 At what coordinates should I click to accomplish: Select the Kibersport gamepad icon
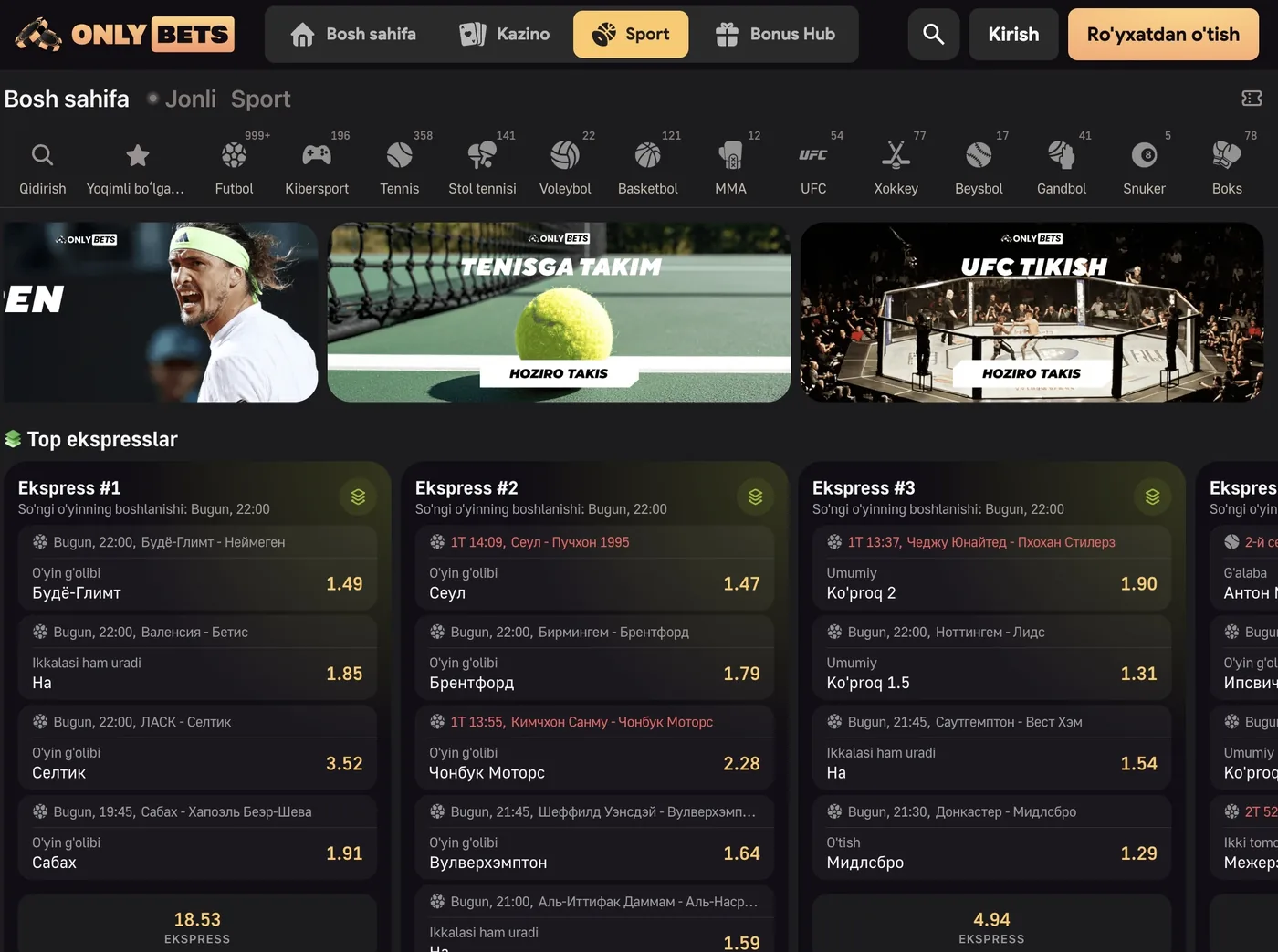(x=317, y=155)
